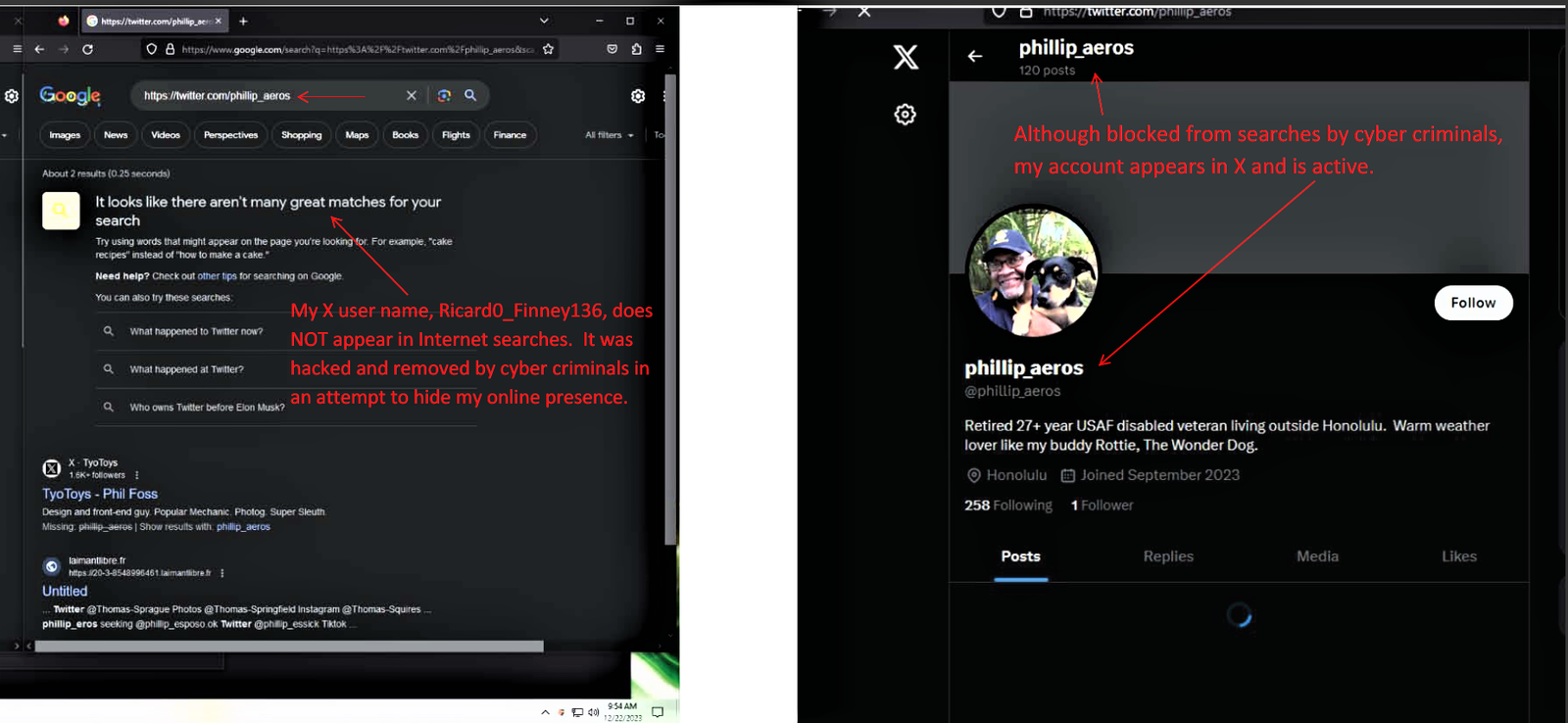Reload the page in Firefox
The width and height of the screenshot is (1568, 723).
coord(87,49)
